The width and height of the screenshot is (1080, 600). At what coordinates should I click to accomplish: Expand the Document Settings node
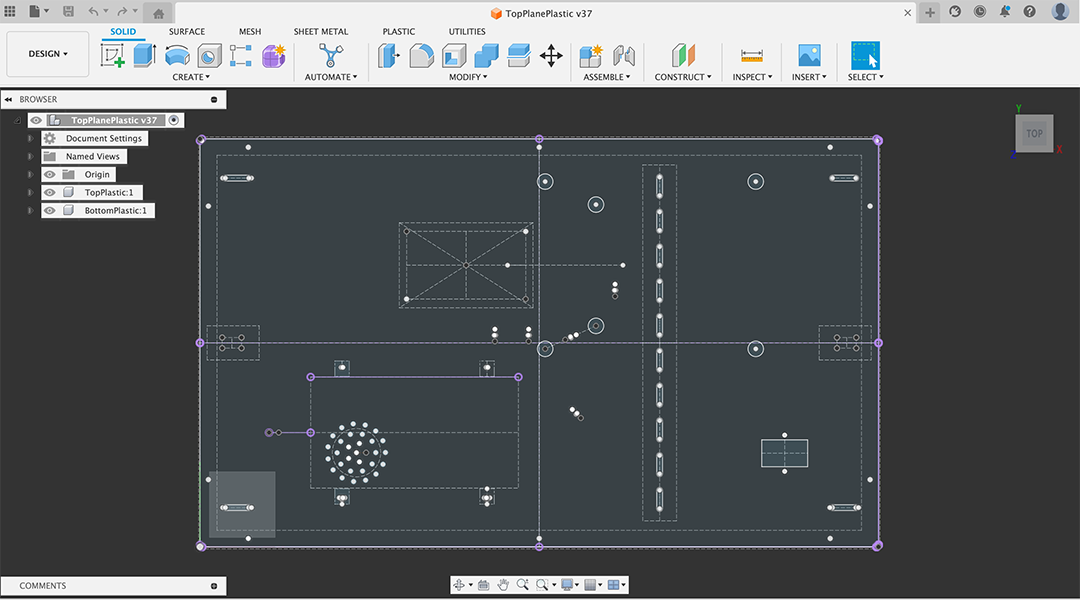click(x=31, y=139)
